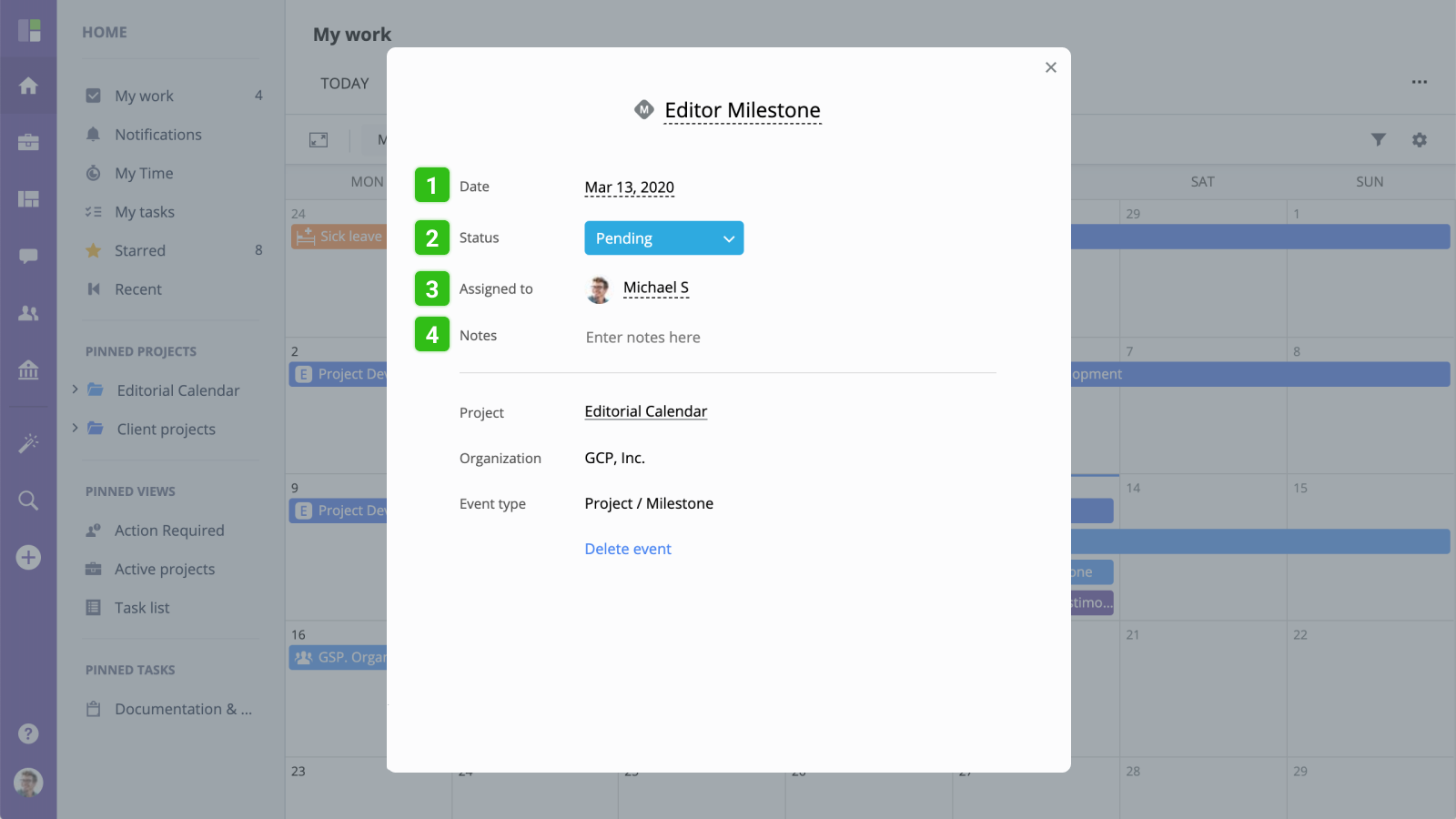Open the chat messages icon in rail
This screenshot has height=819, width=1456.
click(28, 256)
